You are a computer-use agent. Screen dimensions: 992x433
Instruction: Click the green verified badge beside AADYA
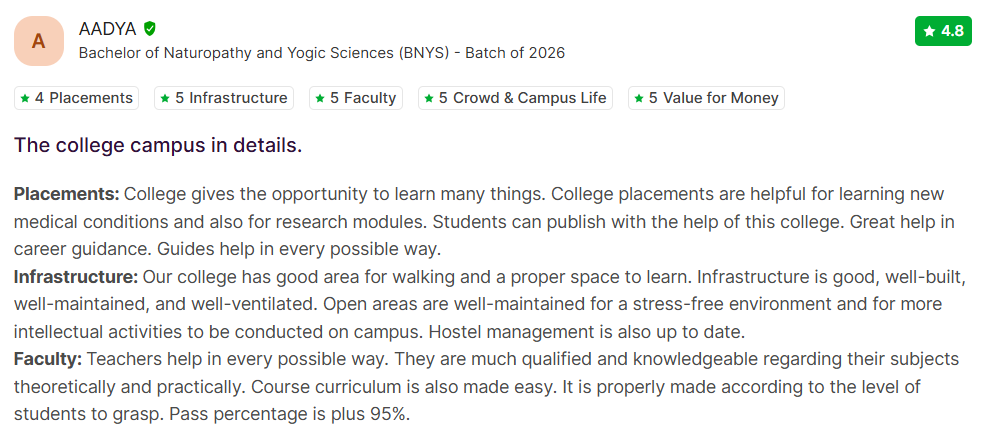150,28
